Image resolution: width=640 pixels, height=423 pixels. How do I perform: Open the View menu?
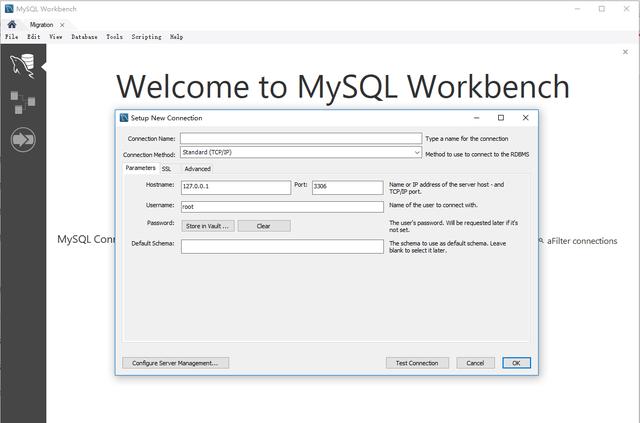click(x=56, y=37)
